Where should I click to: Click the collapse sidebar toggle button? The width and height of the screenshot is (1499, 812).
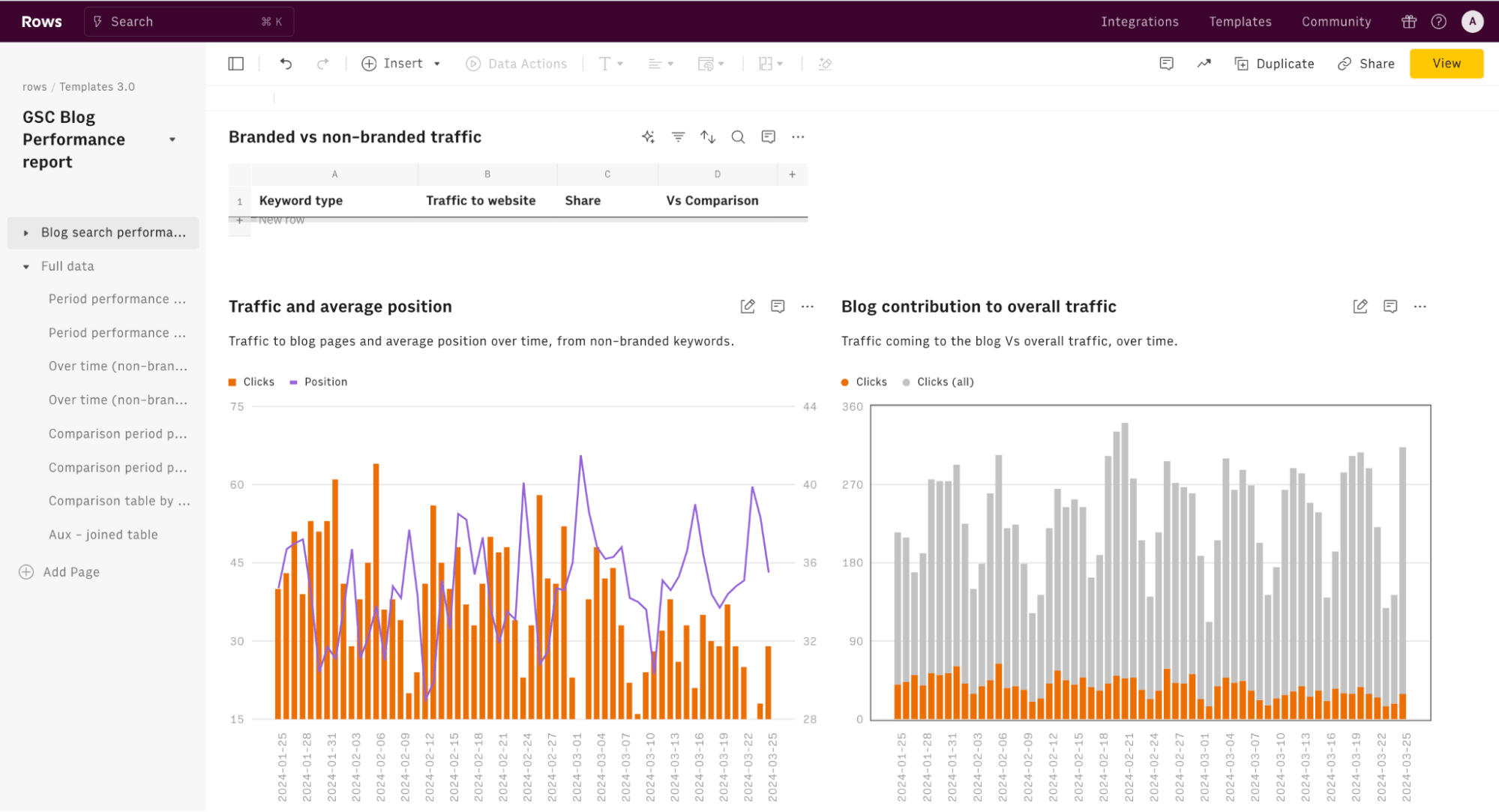pos(237,63)
